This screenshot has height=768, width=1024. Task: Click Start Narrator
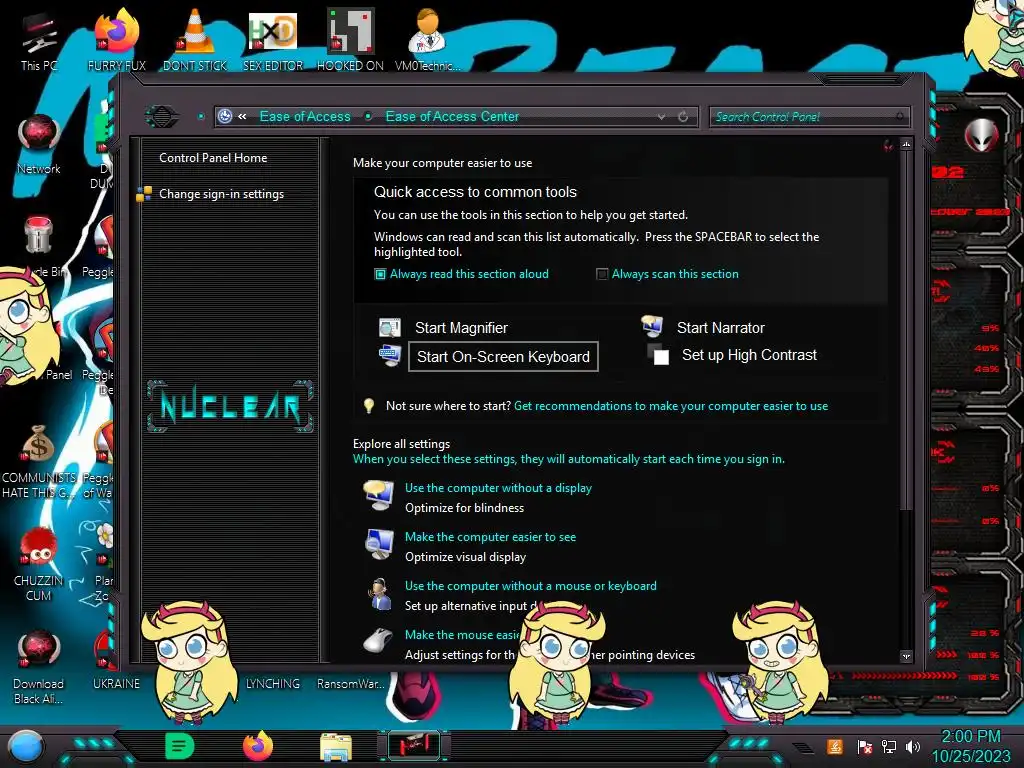point(720,328)
